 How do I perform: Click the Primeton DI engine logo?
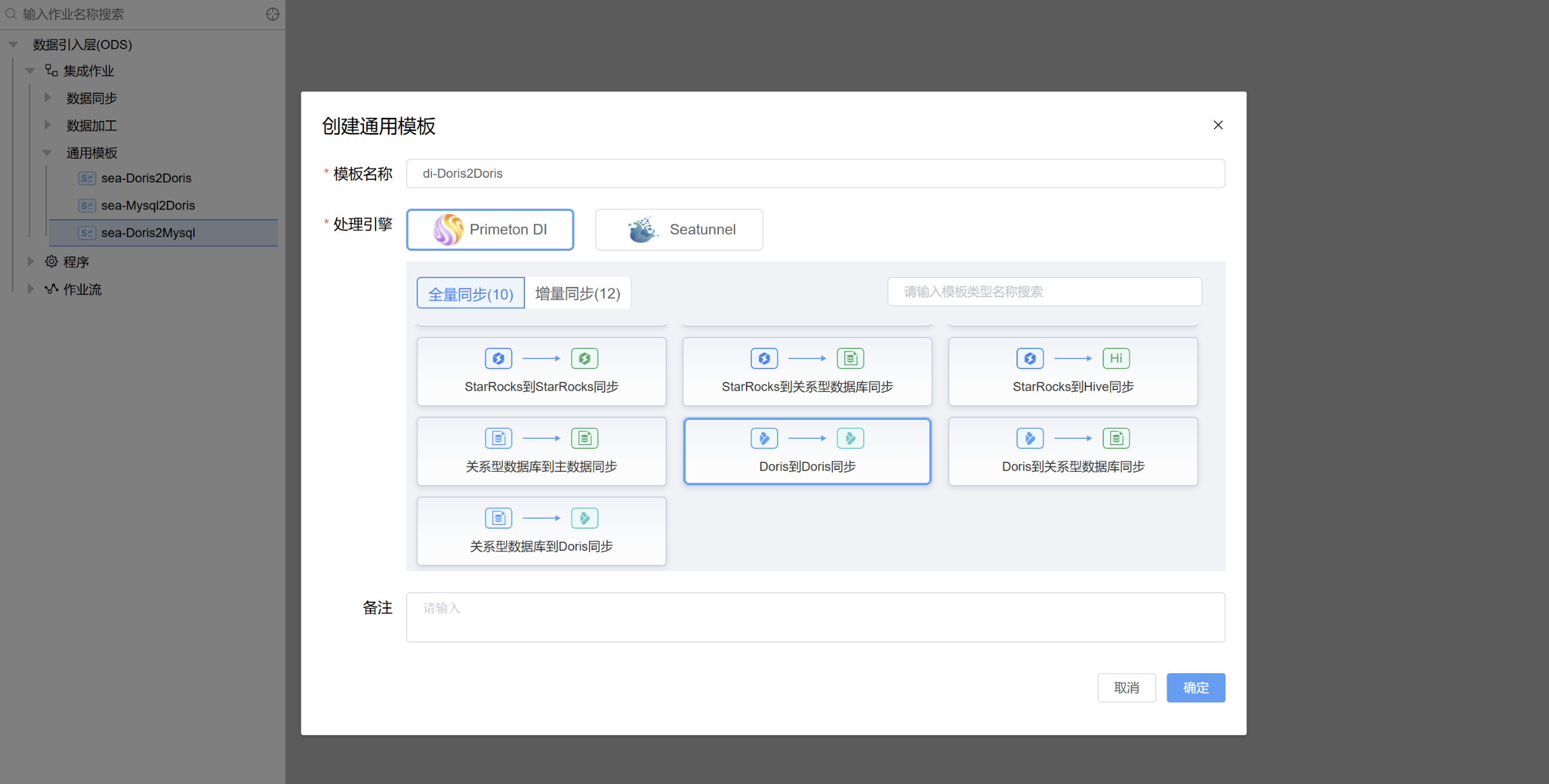click(448, 229)
